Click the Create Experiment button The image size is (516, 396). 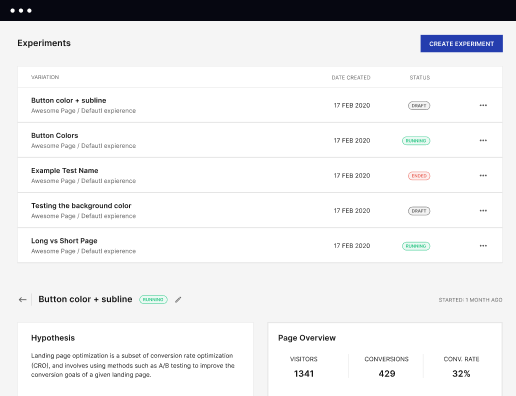[461, 44]
